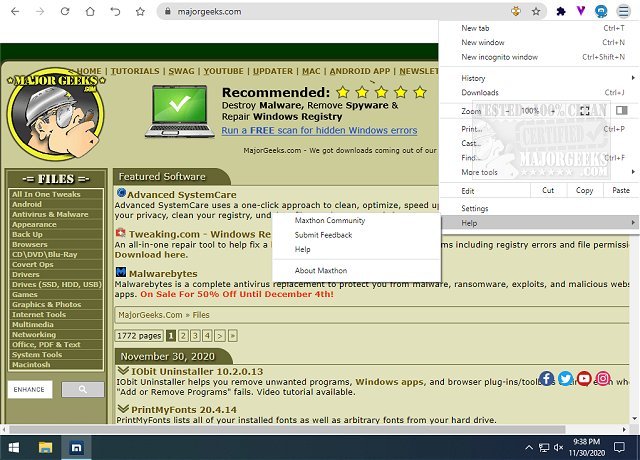Click the horizontal scrollbar

[287, 429]
